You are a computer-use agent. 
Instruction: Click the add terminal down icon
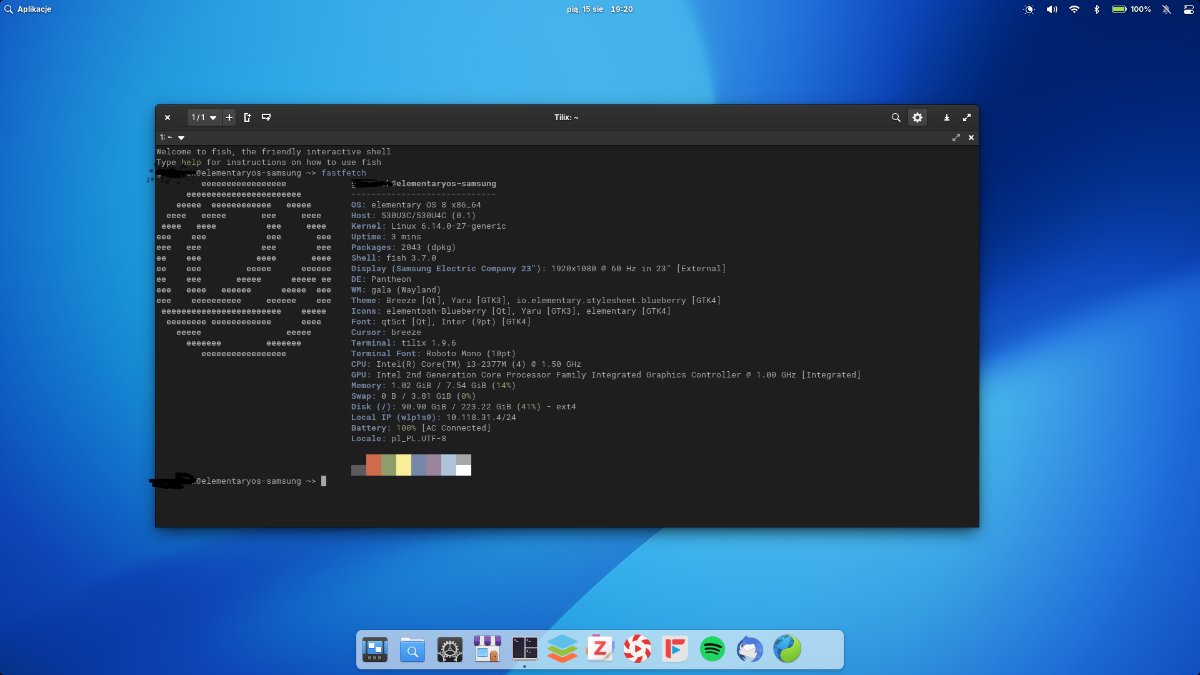(266, 117)
